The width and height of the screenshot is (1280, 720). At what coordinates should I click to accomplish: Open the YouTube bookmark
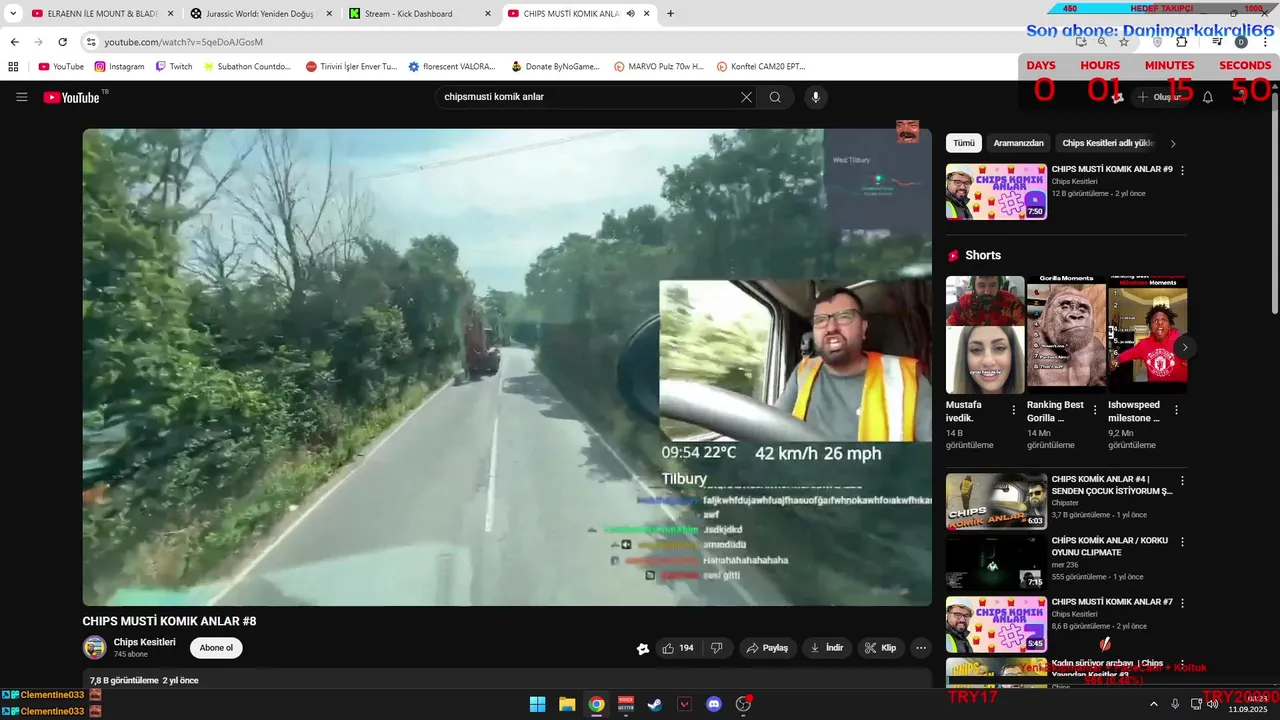coord(61,67)
